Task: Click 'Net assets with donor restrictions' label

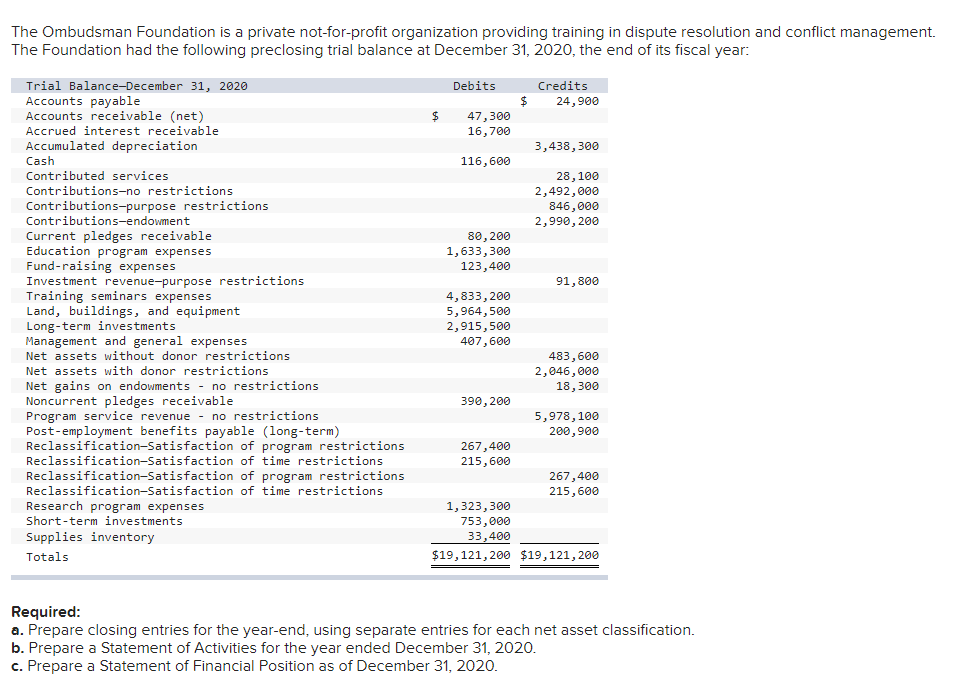Action: point(147,371)
